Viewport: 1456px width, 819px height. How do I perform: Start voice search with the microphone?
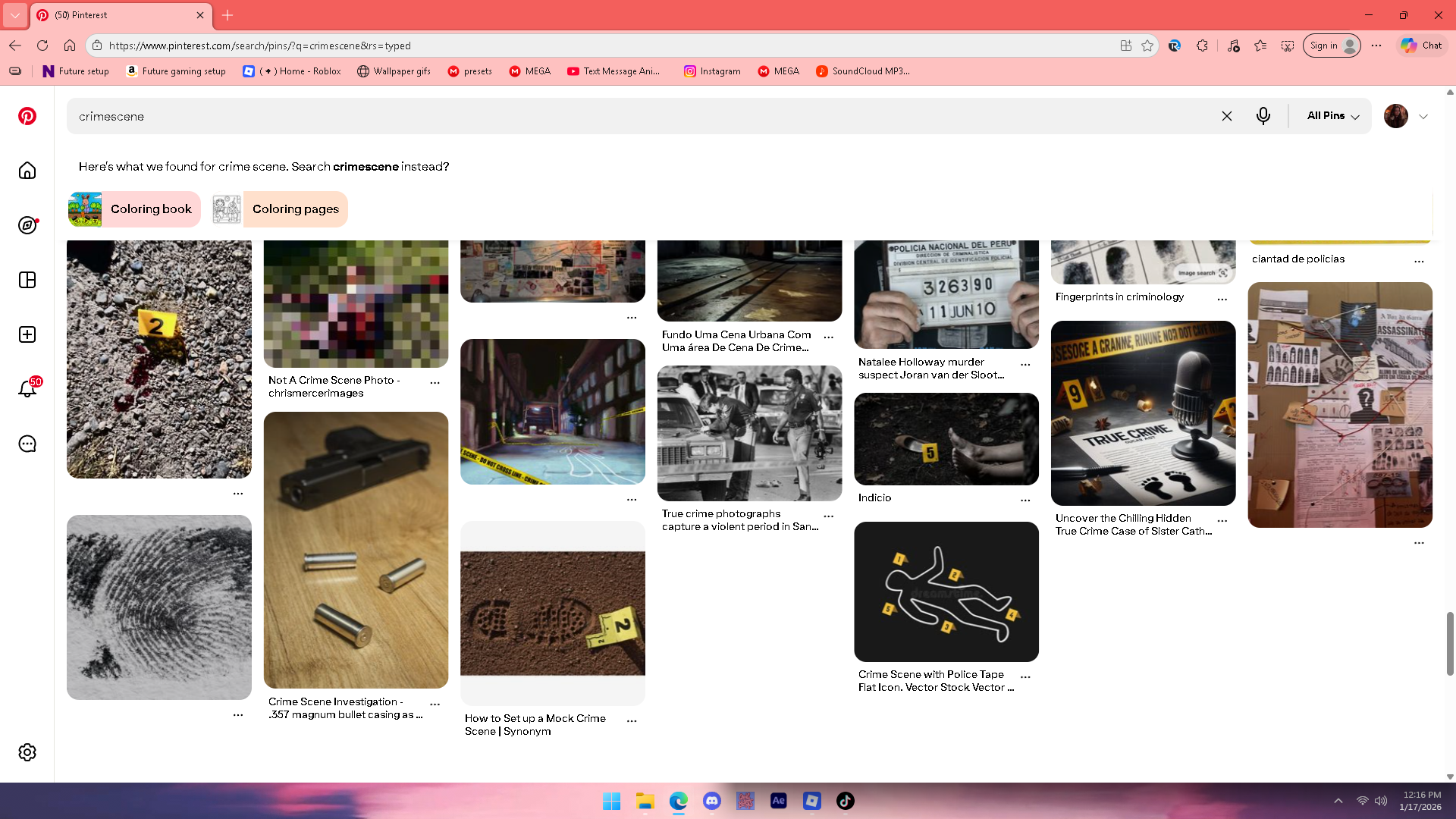1263,116
